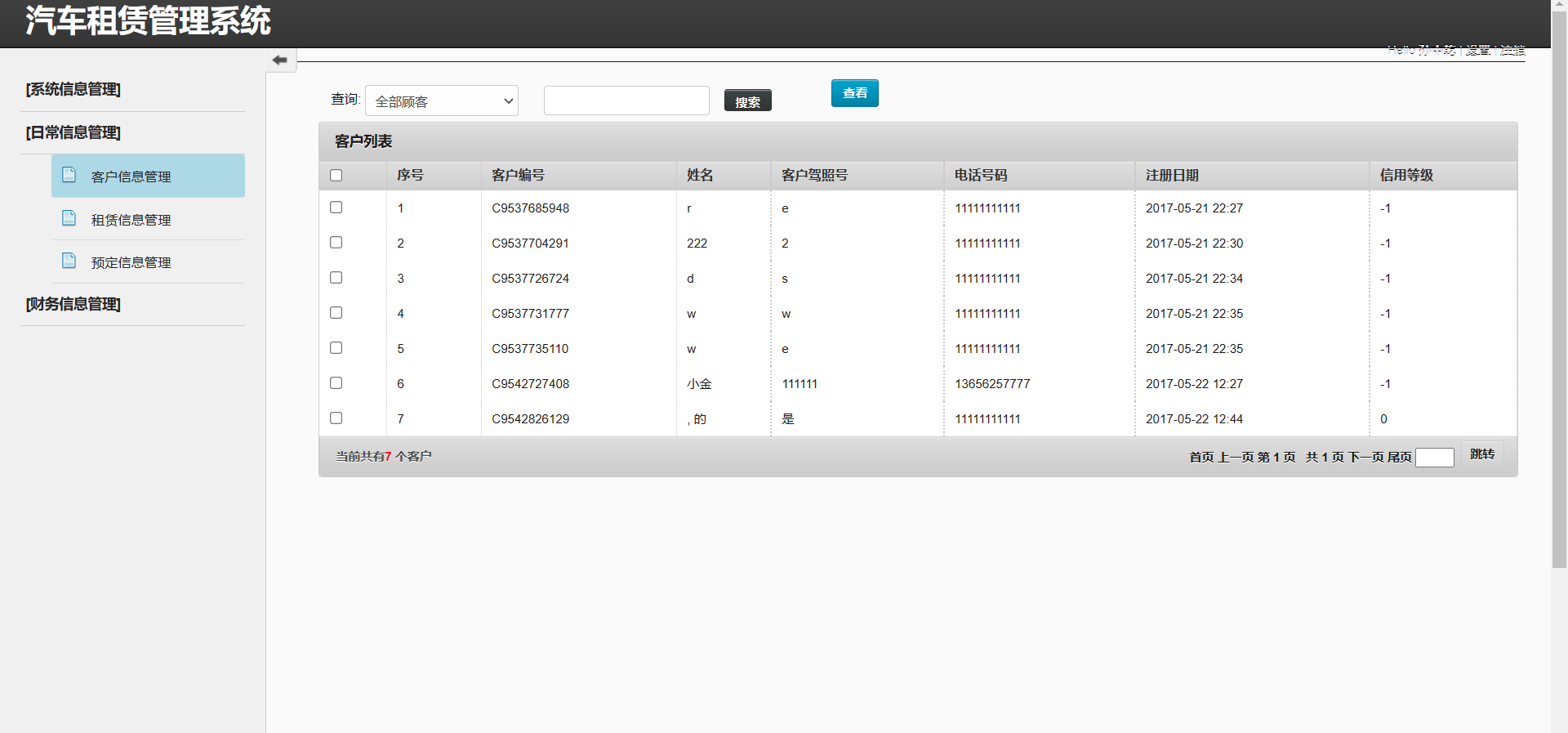This screenshot has height=733, width=1568.
Task: Check the box for customer C9542826129
Action: pyautogui.click(x=336, y=418)
